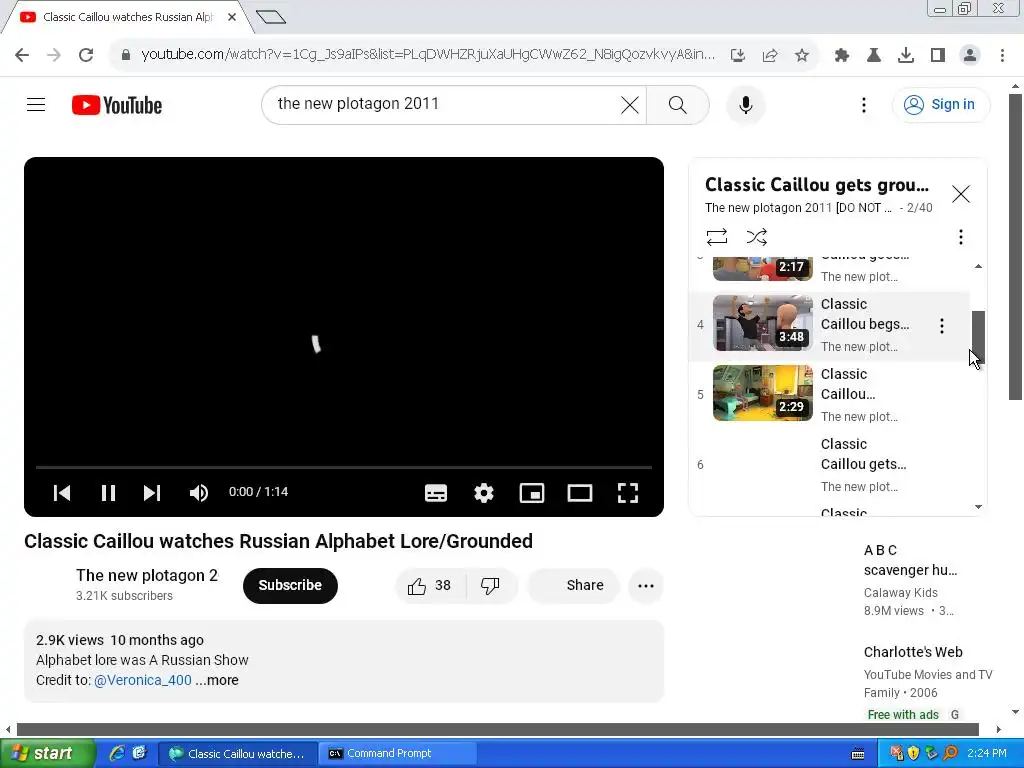This screenshot has height=768, width=1024.
Task: Open the Chrome profile avatar
Action: 970,56
